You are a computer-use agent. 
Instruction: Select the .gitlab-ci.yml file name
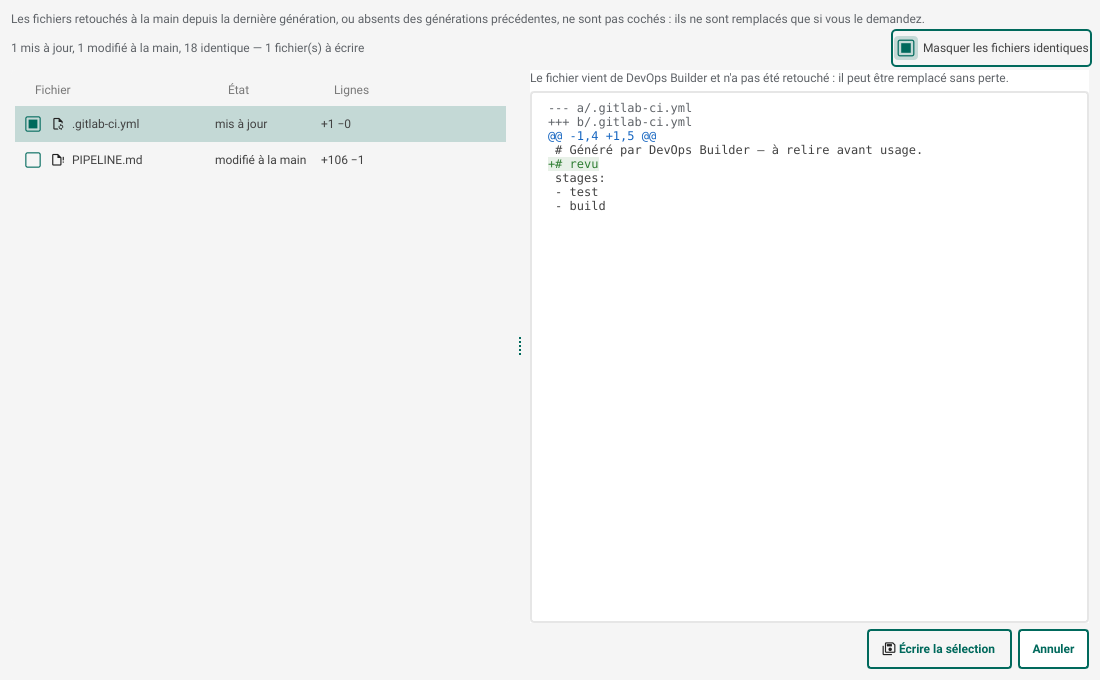[106, 124]
